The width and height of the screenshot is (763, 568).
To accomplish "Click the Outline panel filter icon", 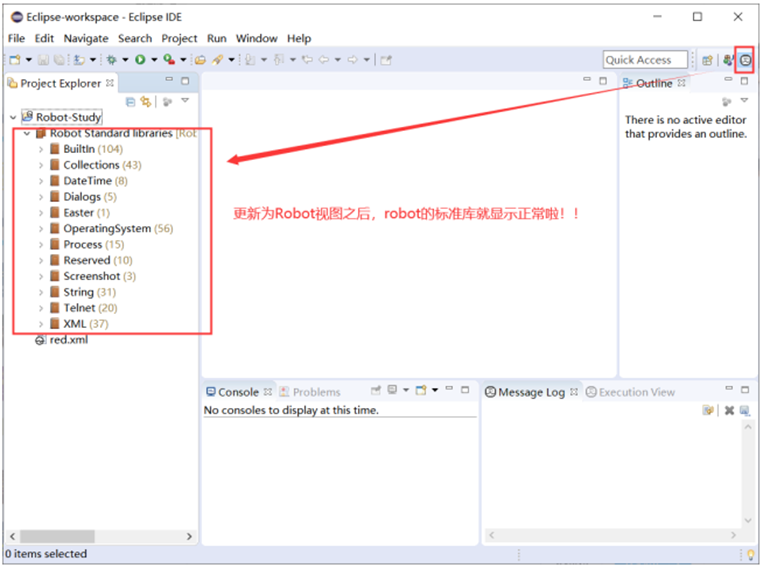I will click(727, 102).
